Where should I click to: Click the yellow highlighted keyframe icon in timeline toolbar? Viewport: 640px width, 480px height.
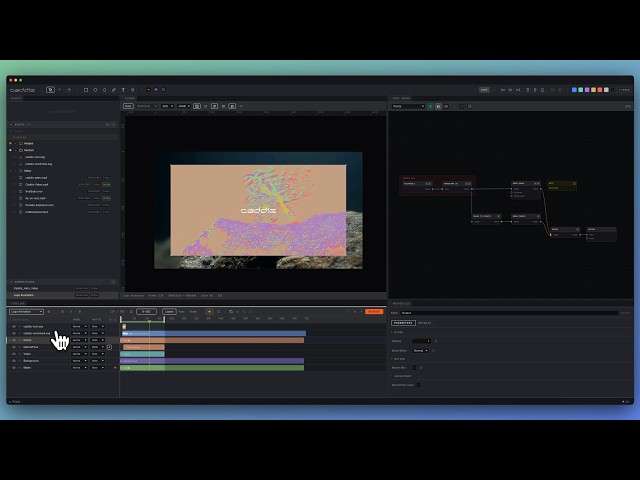209,312
